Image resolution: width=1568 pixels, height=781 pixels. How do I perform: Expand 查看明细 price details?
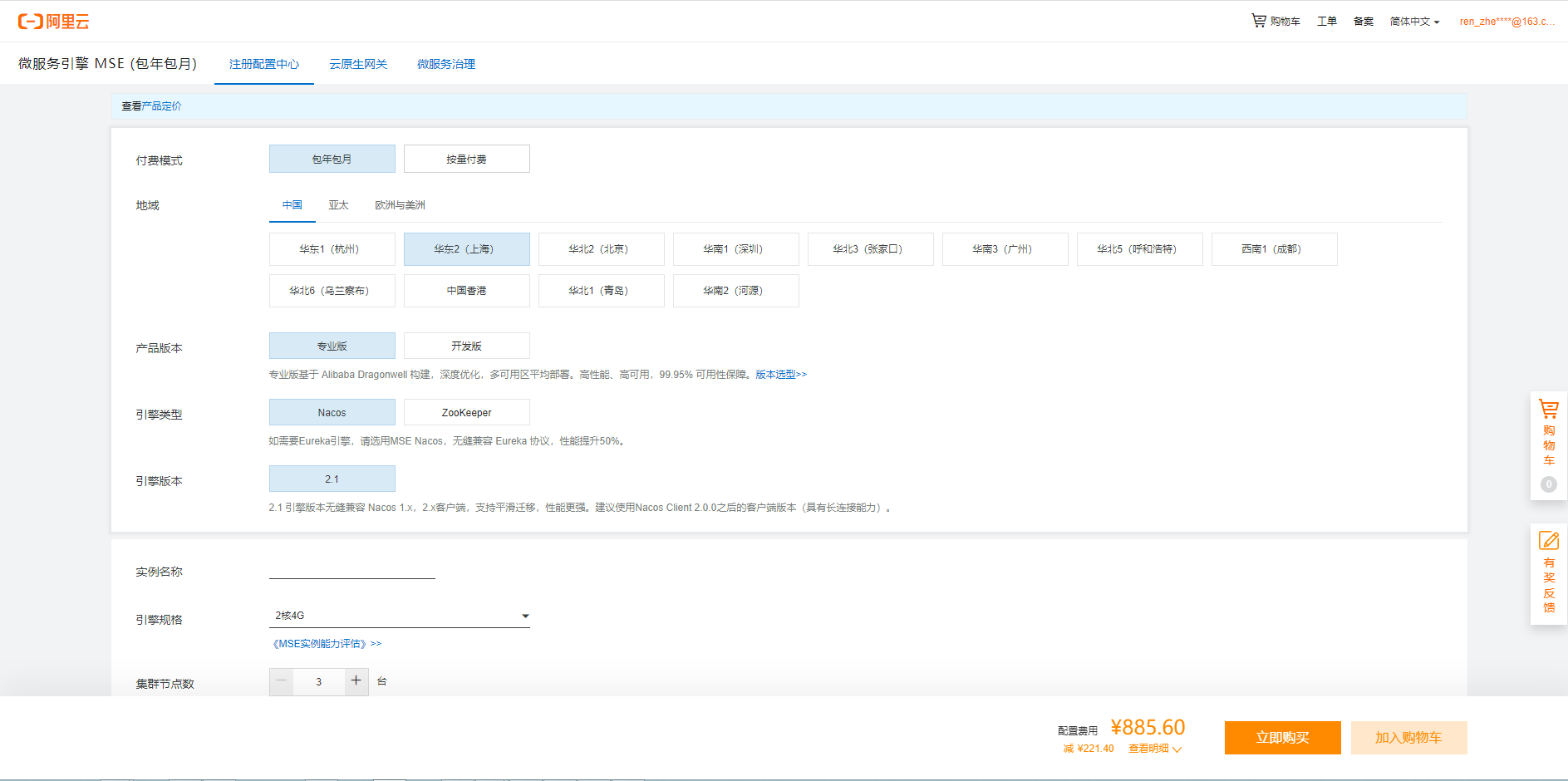pos(1154,749)
